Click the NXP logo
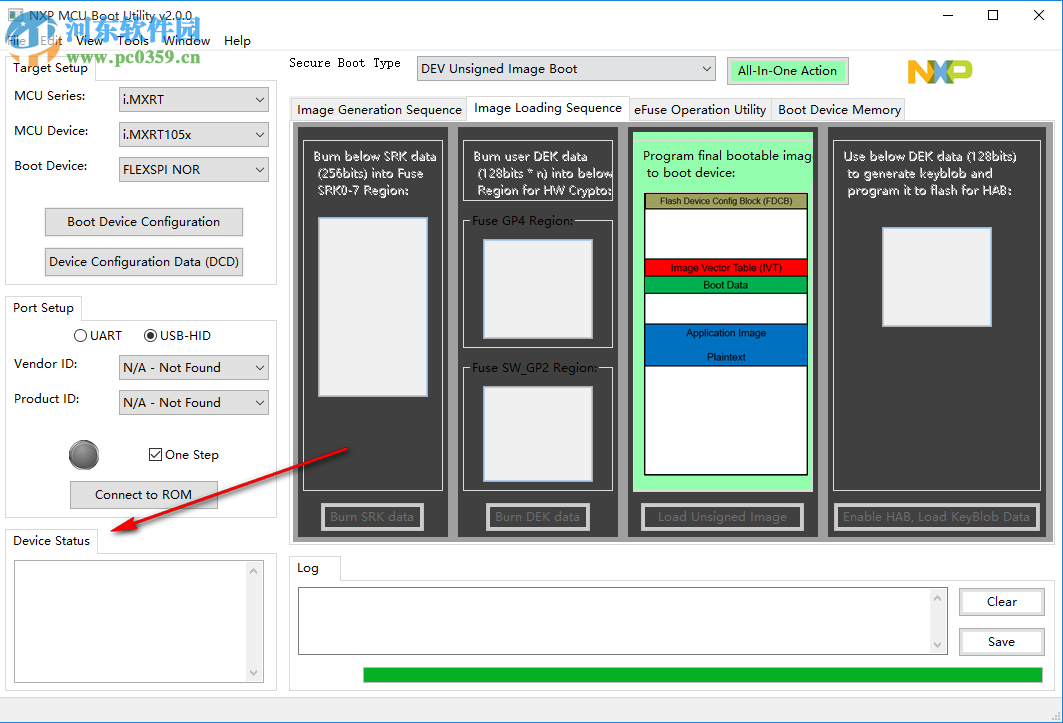This screenshot has height=723, width=1063. point(938,71)
